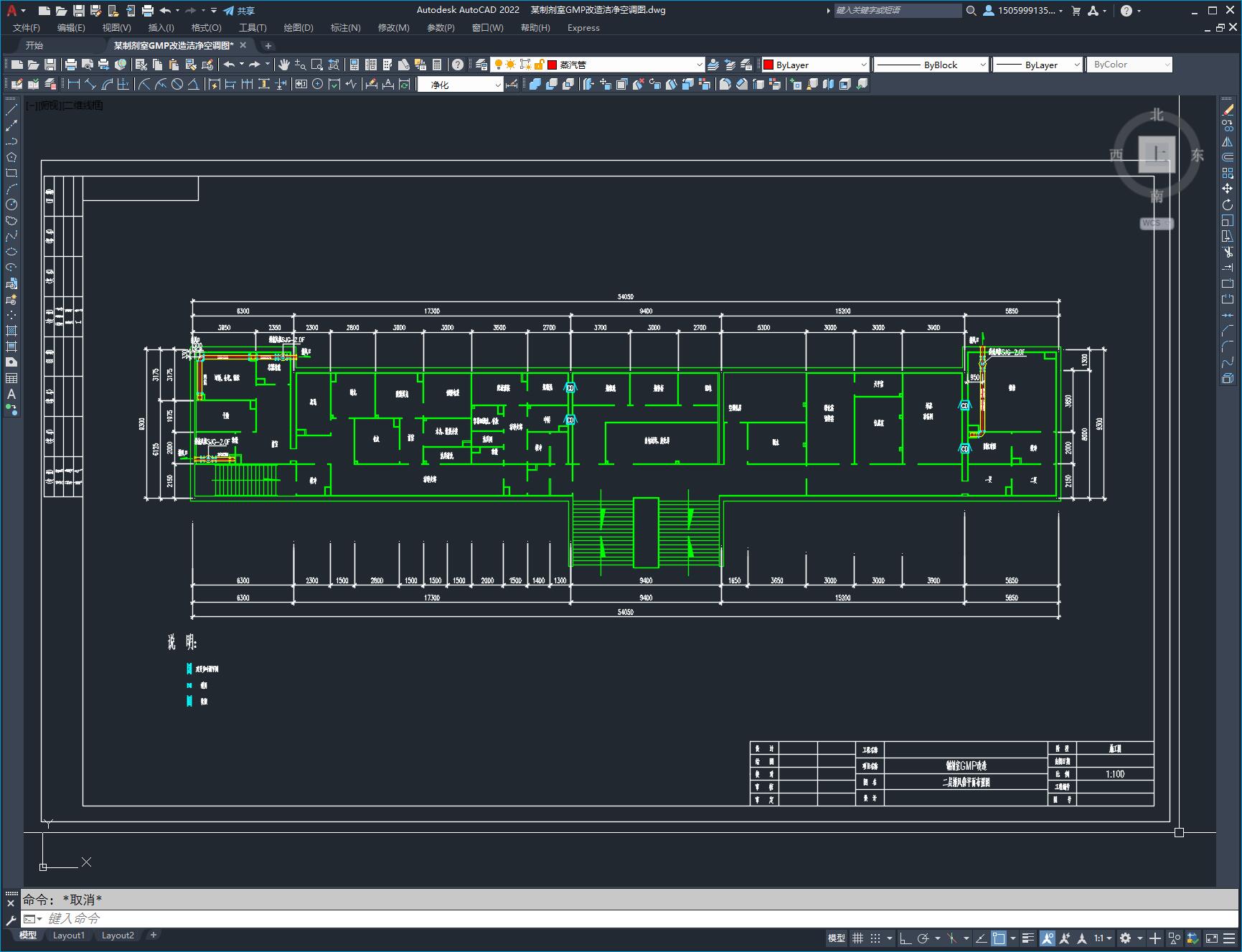Select the Polygon draw tool
Viewport: 1242px width, 952px height.
pyautogui.click(x=11, y=157)
